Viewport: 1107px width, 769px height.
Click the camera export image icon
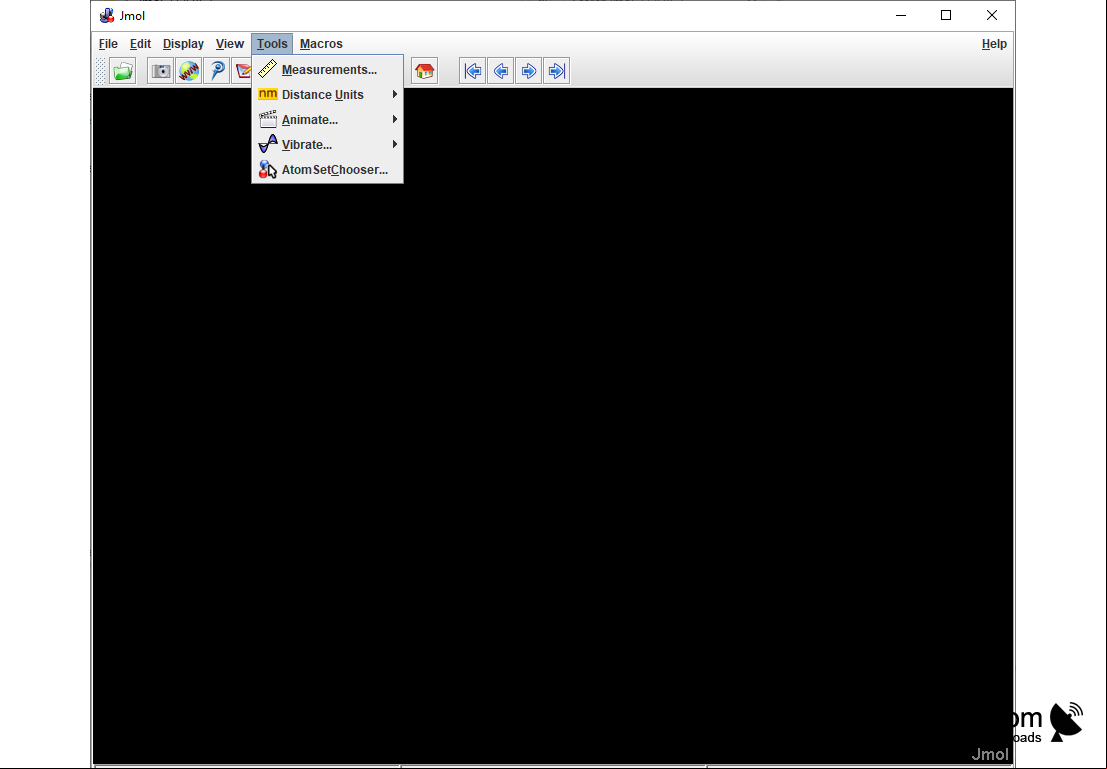(161, 71)
